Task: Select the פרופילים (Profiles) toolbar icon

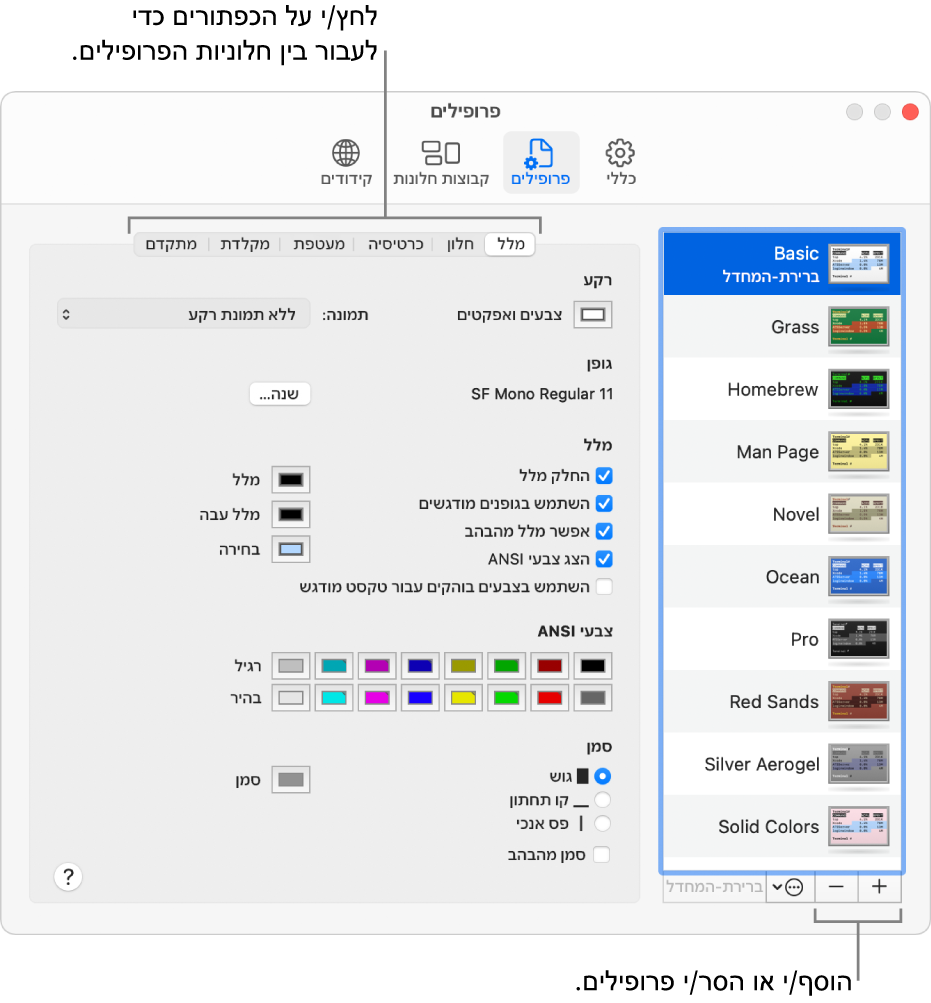Action: [x=541, y=162]
